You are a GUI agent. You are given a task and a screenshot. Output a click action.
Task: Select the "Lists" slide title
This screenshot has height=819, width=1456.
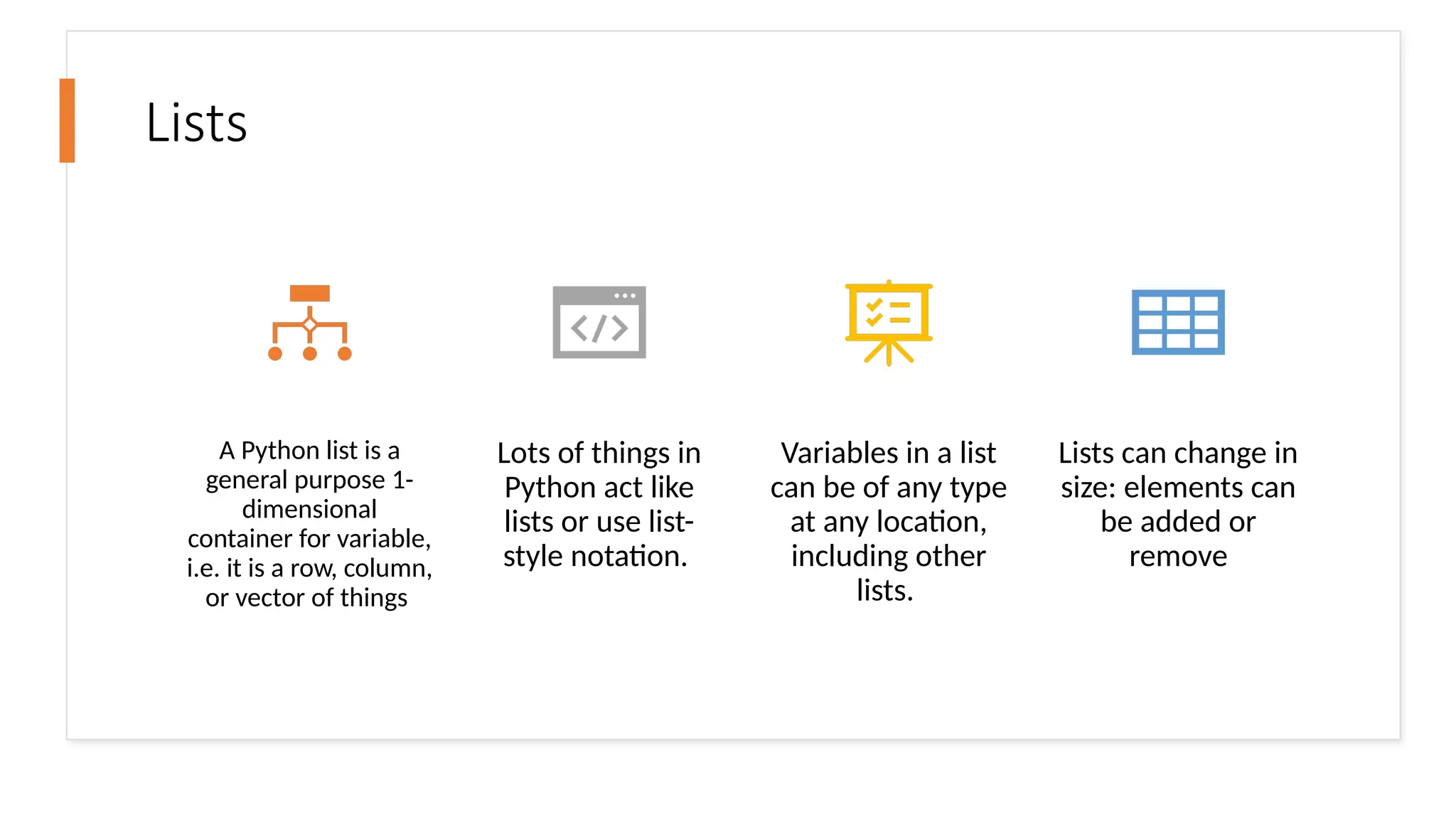point(196,122)
